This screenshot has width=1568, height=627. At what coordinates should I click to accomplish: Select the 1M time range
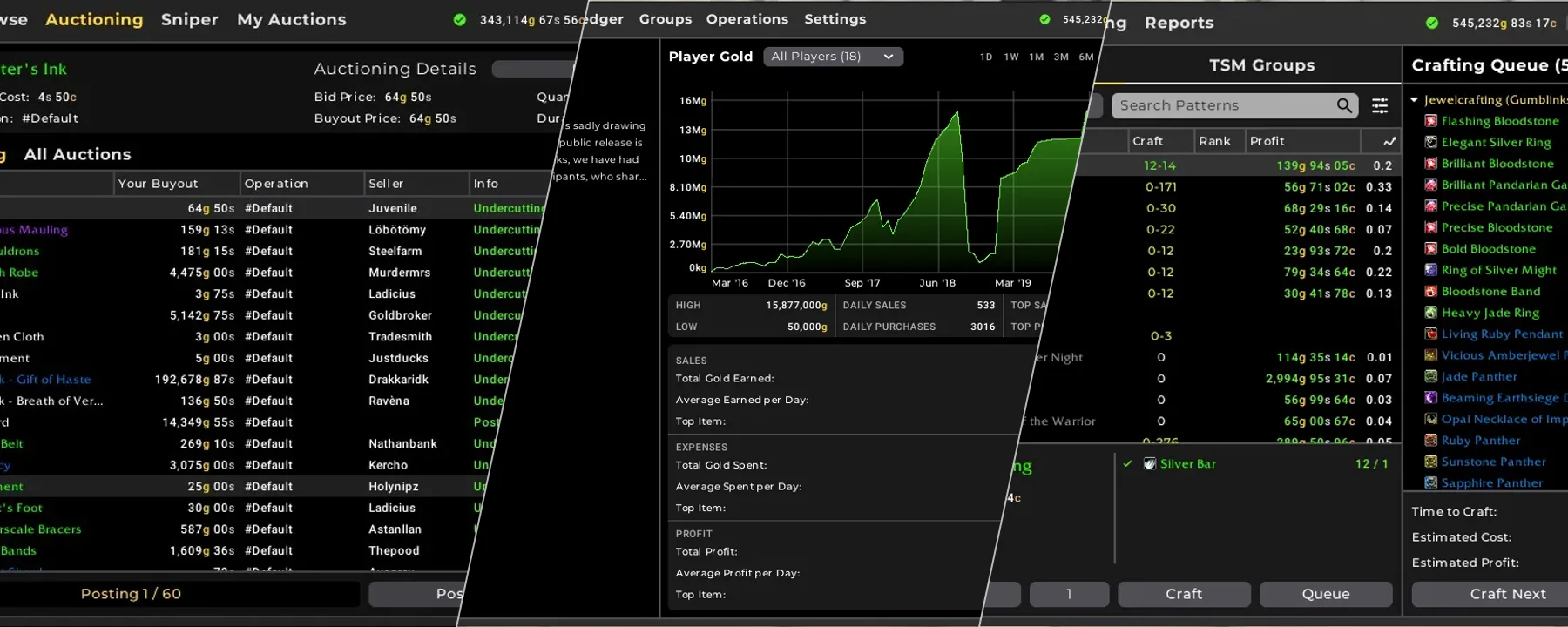coord(1037,57)
